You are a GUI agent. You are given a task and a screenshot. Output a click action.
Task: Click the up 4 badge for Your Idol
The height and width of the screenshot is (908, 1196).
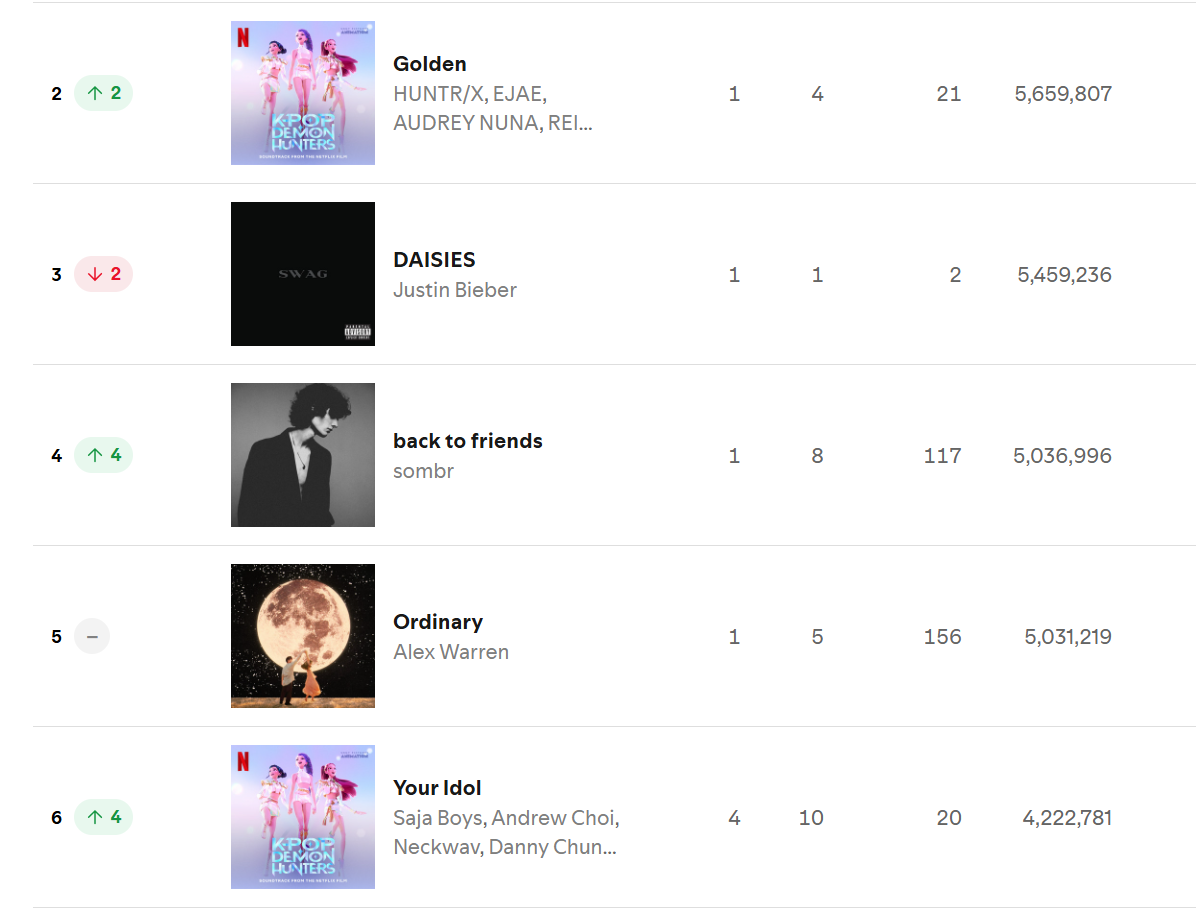[x=103, y=817]
